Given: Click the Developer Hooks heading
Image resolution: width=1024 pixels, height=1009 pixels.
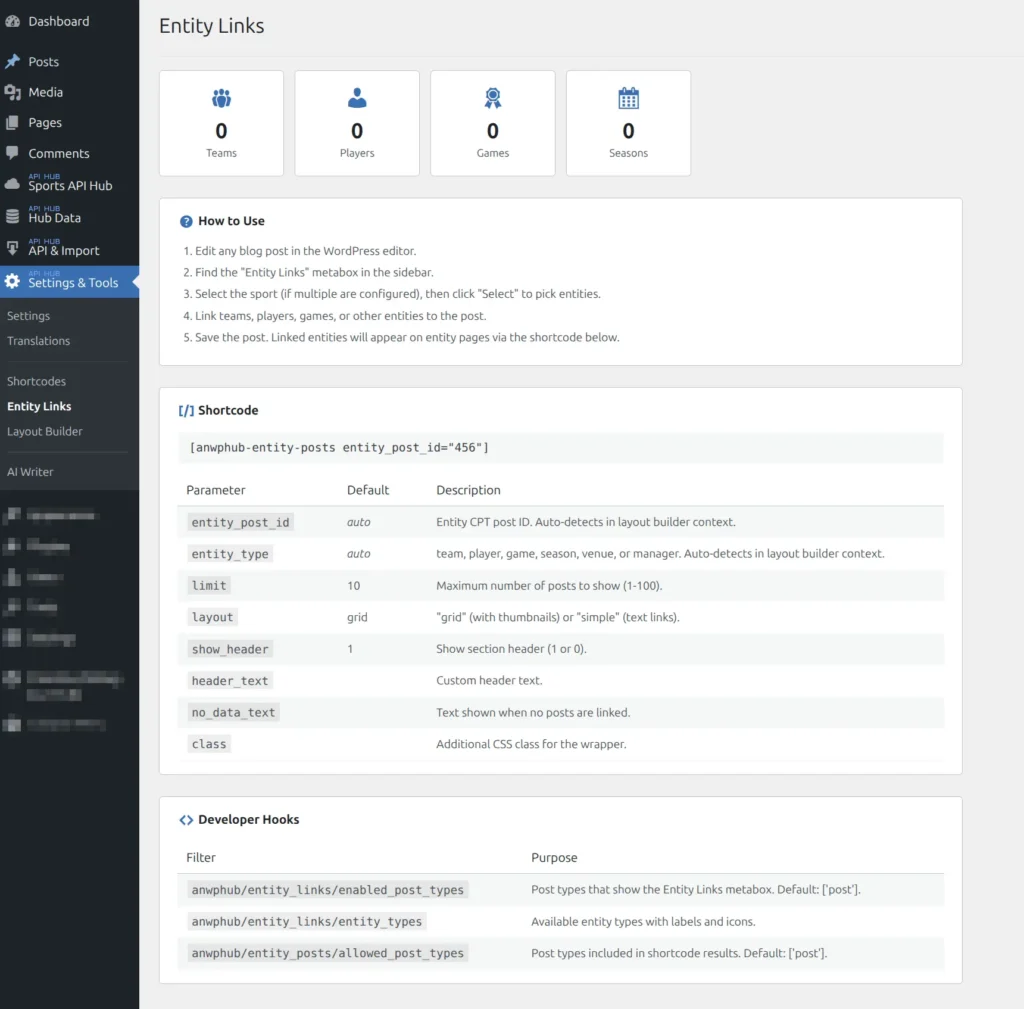Looking at the screenshot, I should point(249,820).
